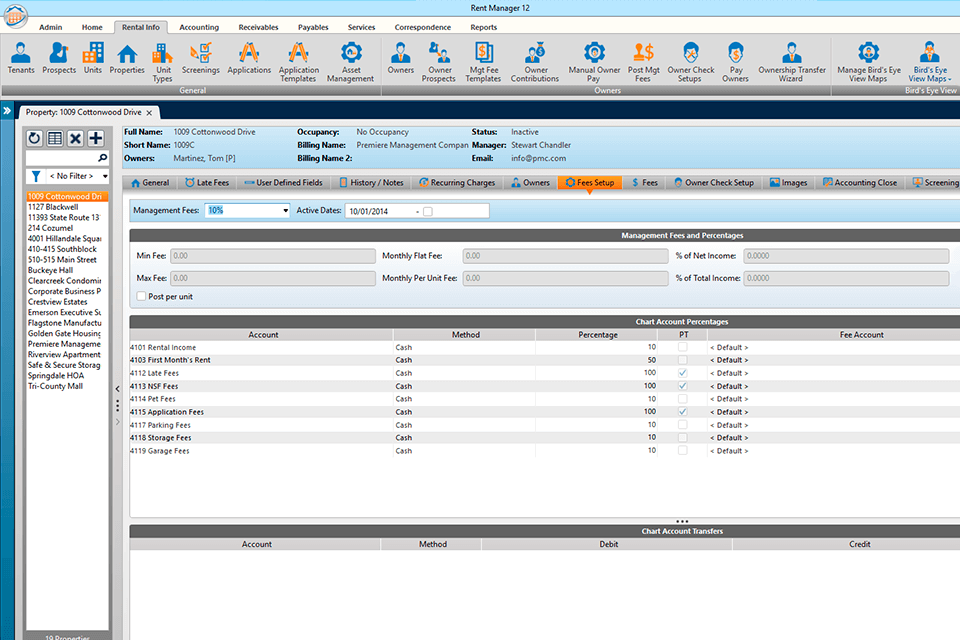Click the filter funnel icon
The height and width of the screenshot is (640, 960).
(x=36, y=176)
